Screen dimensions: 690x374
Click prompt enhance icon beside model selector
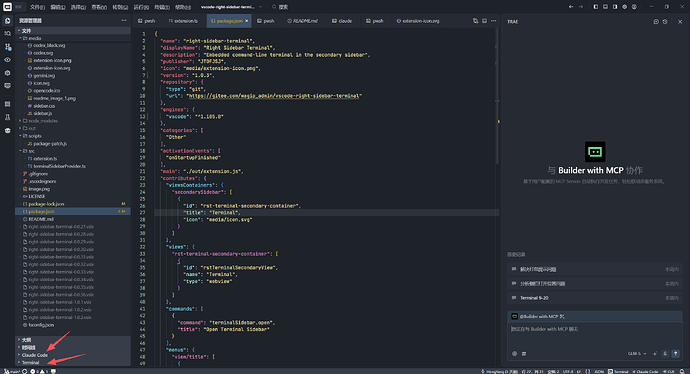tap(655, 353)
